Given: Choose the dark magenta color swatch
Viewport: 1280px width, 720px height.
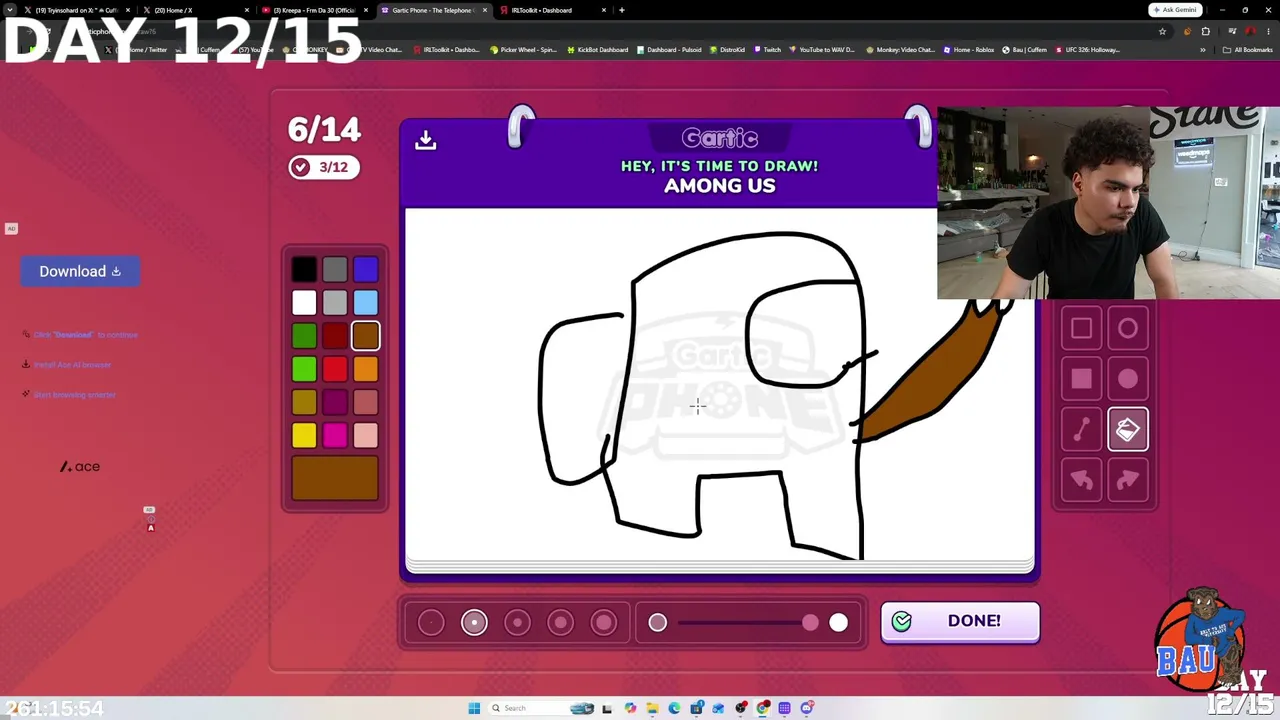Looking at the screenshot, I should (x=335, y=403).
